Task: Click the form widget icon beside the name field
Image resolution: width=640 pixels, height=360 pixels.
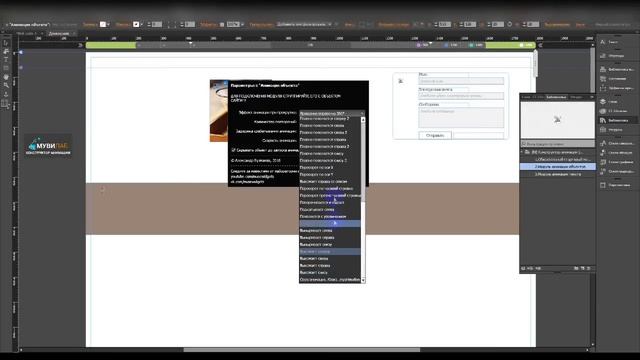Action: [x=401, y=81]
